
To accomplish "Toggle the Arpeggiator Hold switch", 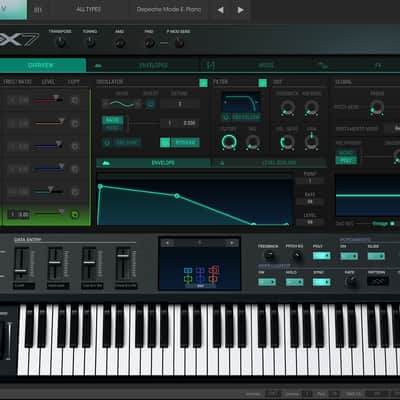I will click(x=295, y=282).
